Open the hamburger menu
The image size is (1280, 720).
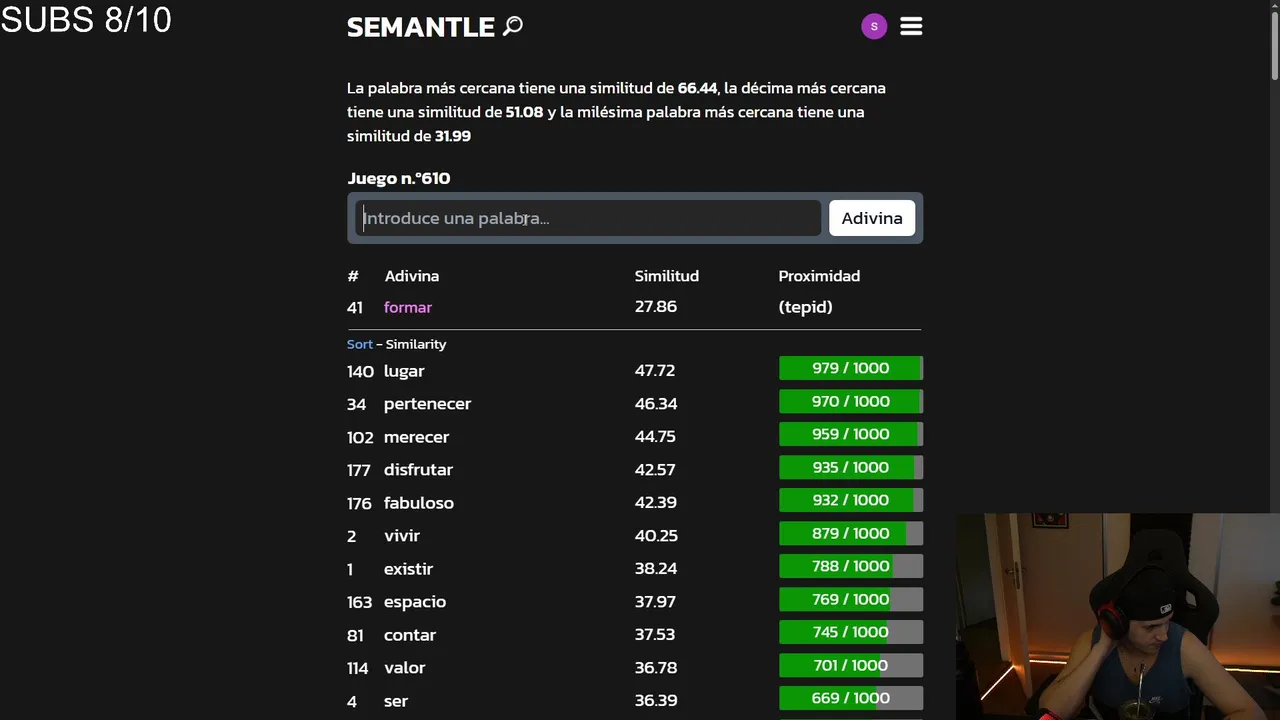[x=911, y=27]
